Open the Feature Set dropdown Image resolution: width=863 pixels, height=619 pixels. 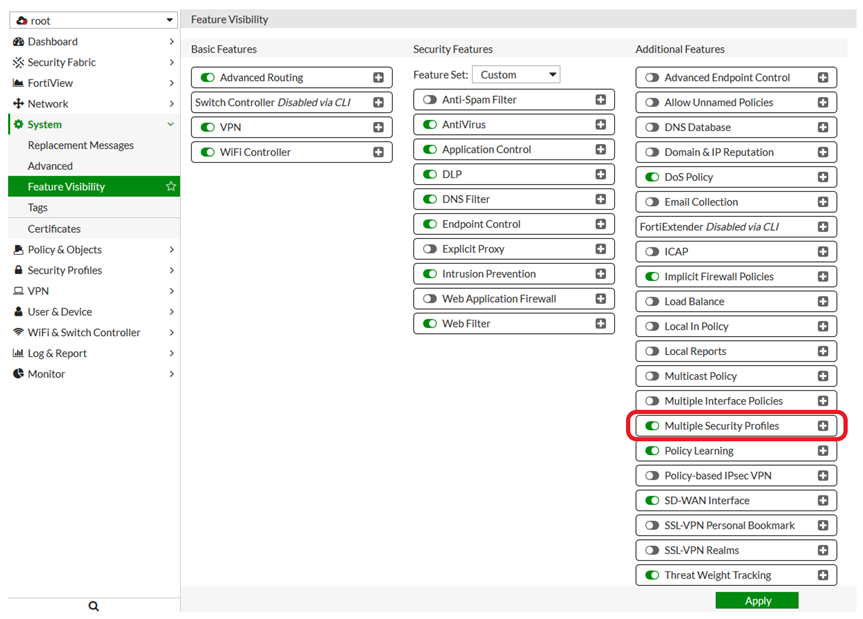pyautogui.click(x=516, y=75)
